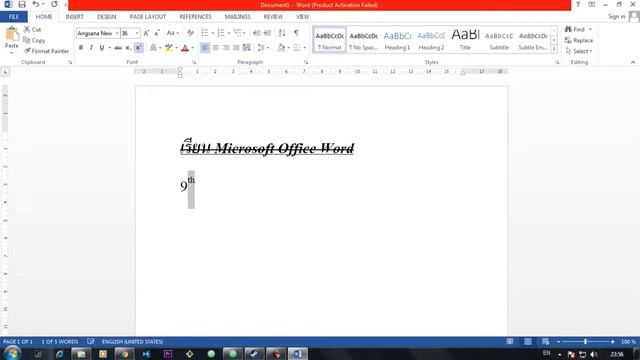Open the Select dropdown in Editing

click(x=579, y=51)
